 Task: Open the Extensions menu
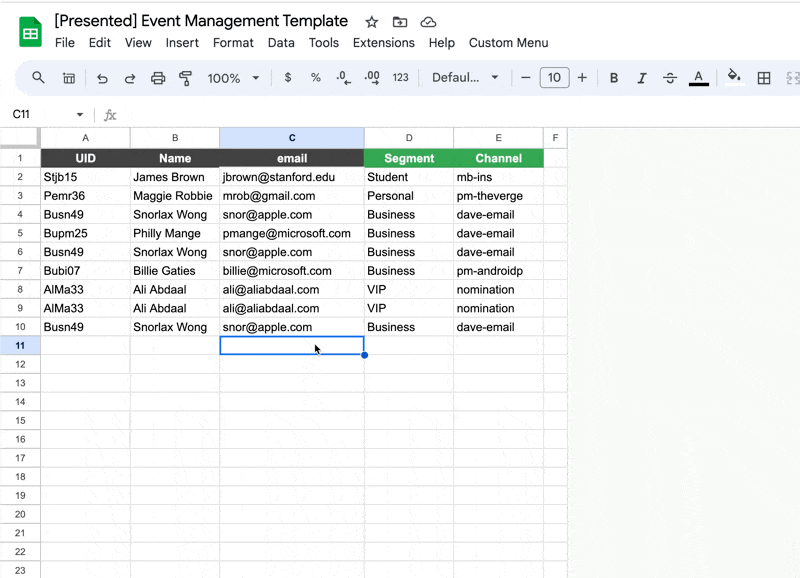[383, 43]
